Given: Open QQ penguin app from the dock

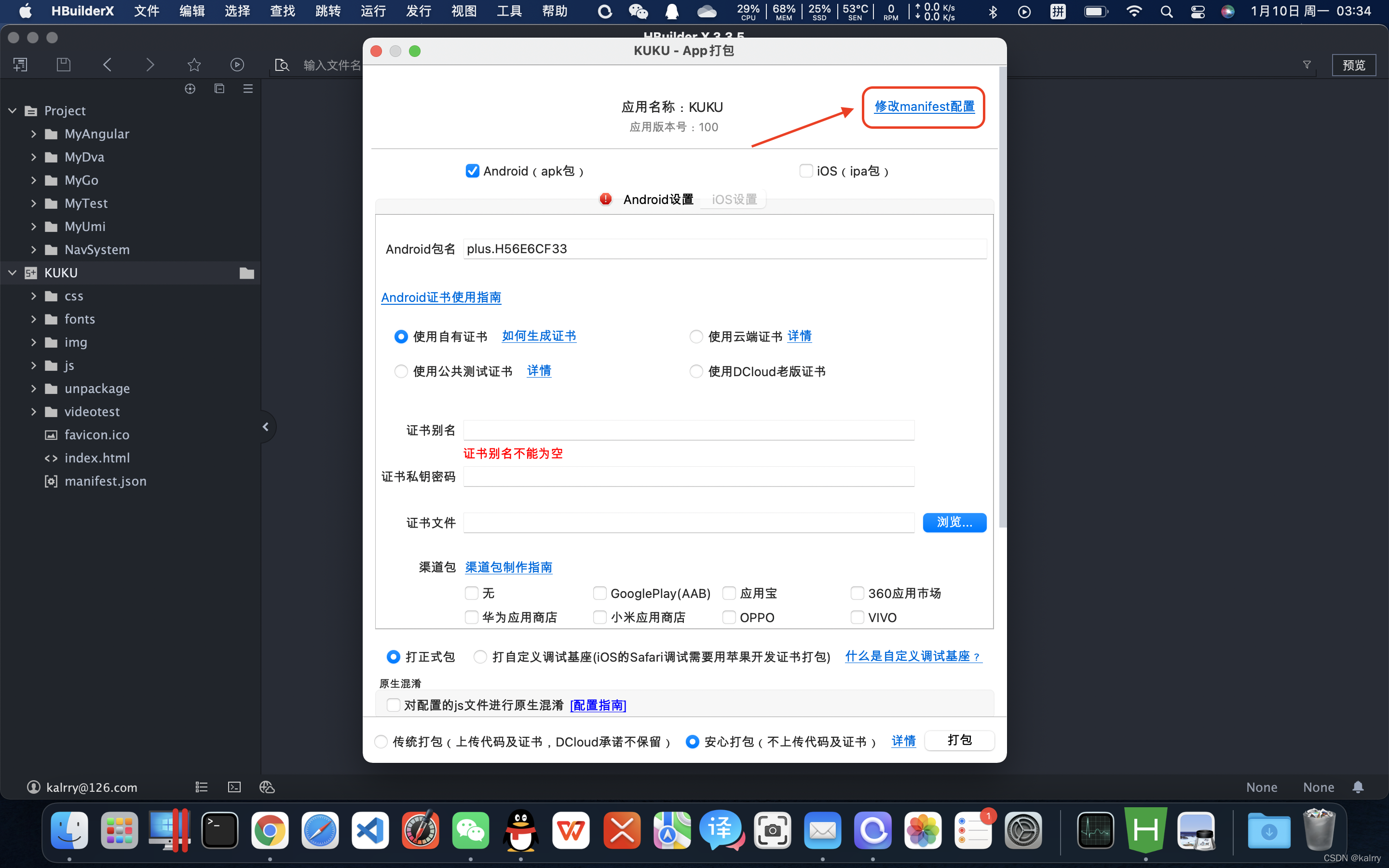Looking at the screenshot, I should 520,830.
